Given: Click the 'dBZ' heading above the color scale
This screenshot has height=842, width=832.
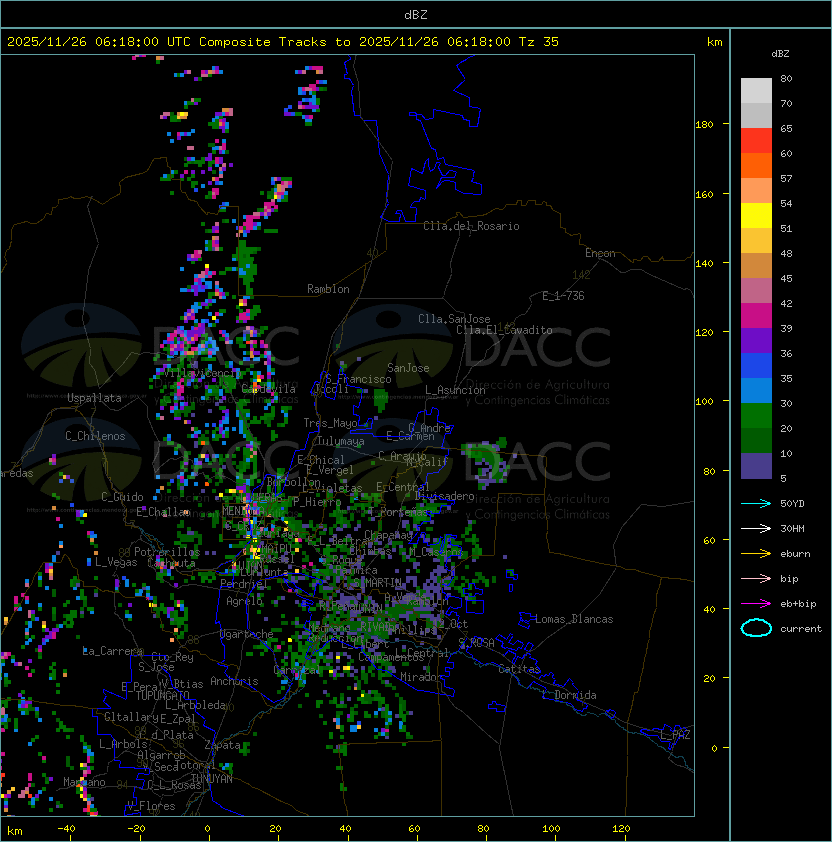Looking at the screenshot, I should point(780,54).
